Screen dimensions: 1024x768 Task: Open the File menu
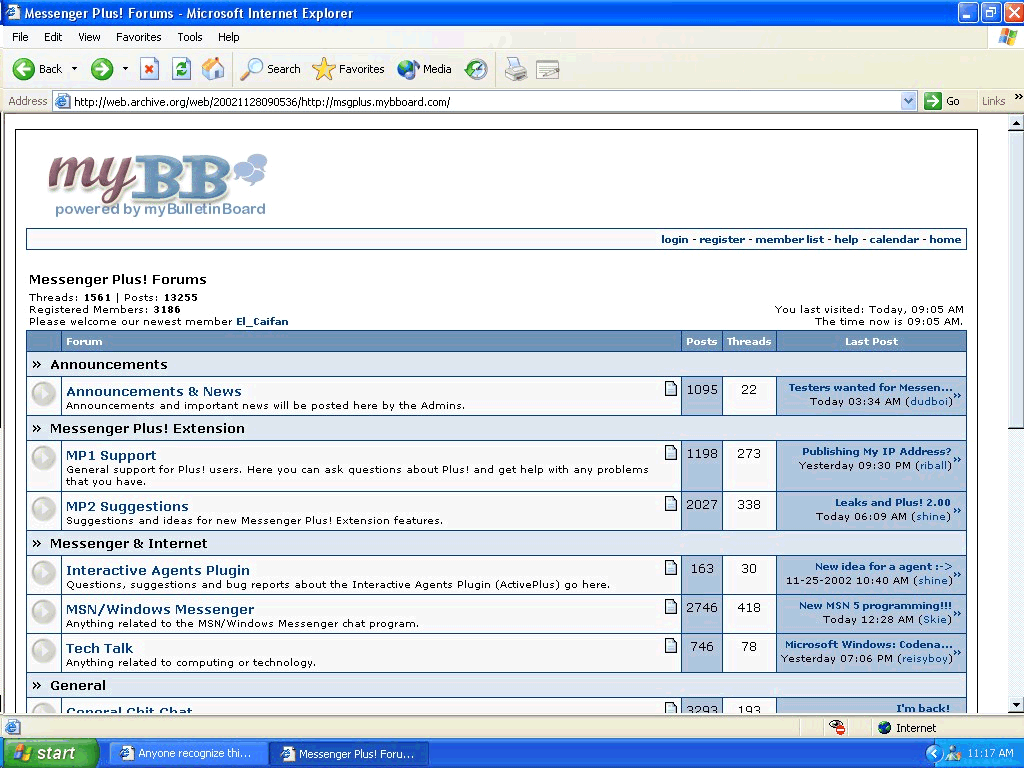coord(20,37)
